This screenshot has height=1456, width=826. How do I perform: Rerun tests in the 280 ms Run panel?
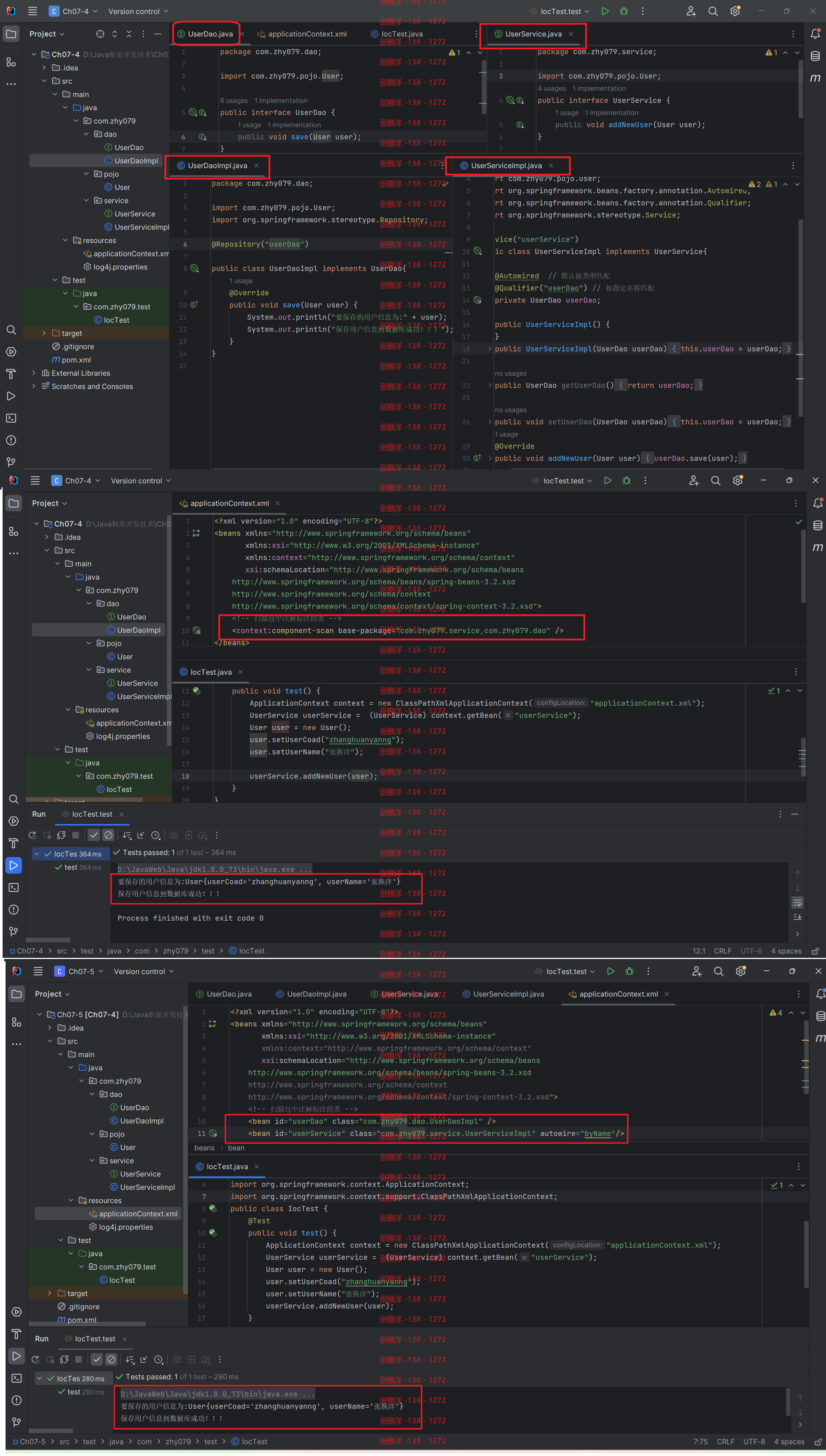(35, 1359)
